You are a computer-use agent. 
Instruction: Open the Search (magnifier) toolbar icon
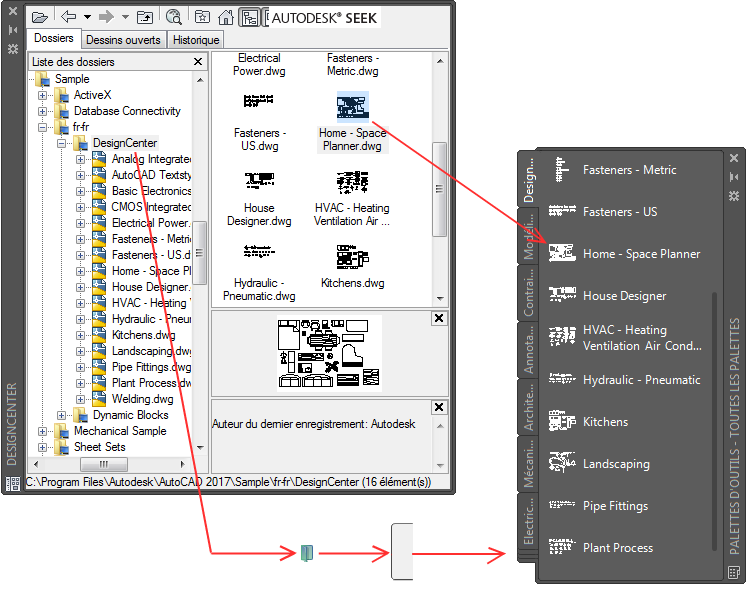tap(174, 18)
